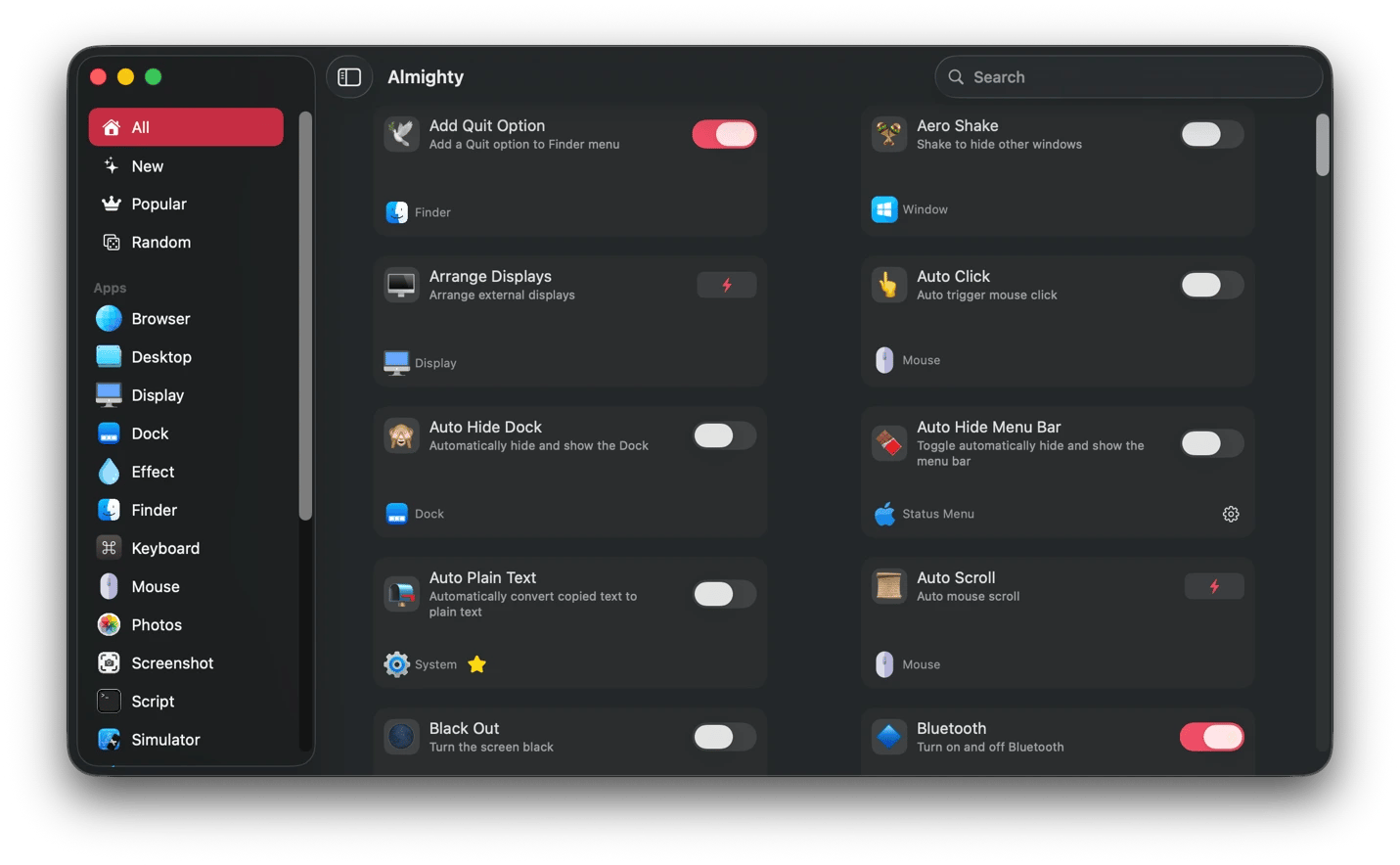The width and height of the screenshot is (1400, 865).
Task: Click the Auto Plain Text mailbox icon
Action: pos(401,594)
